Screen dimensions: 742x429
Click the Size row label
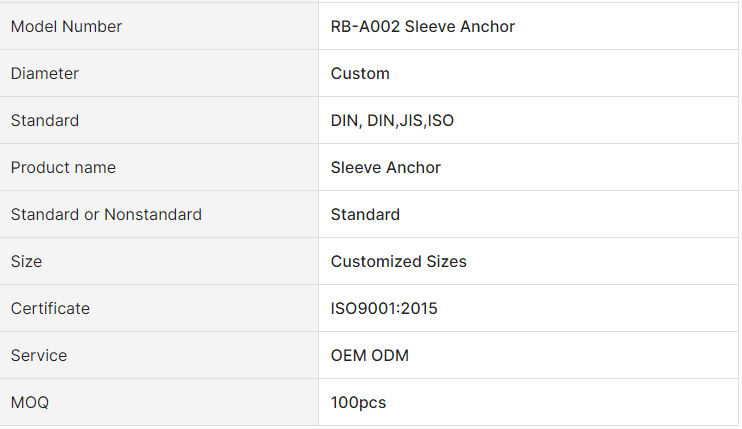27,262
